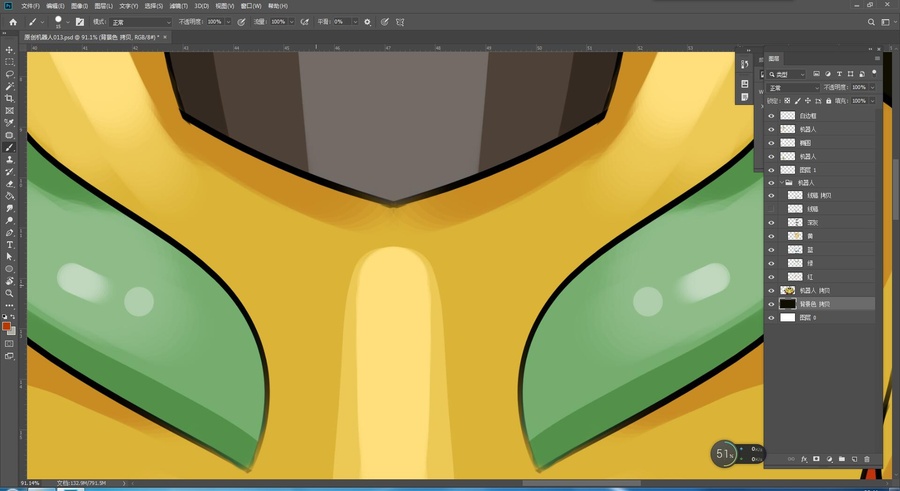The height and width of the screenshot is (491, 900).
Task: Select the History Brush tool
Action: pos(9,172)
